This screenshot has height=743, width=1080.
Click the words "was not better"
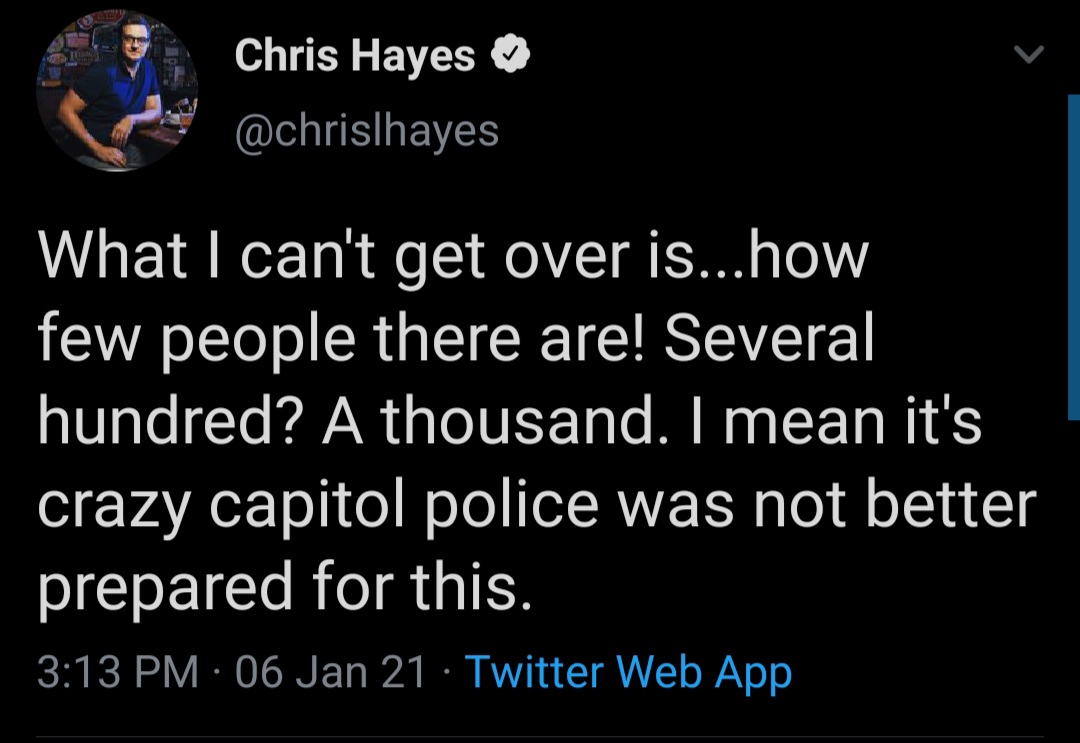pyautogui.click(x=827, y=505)
